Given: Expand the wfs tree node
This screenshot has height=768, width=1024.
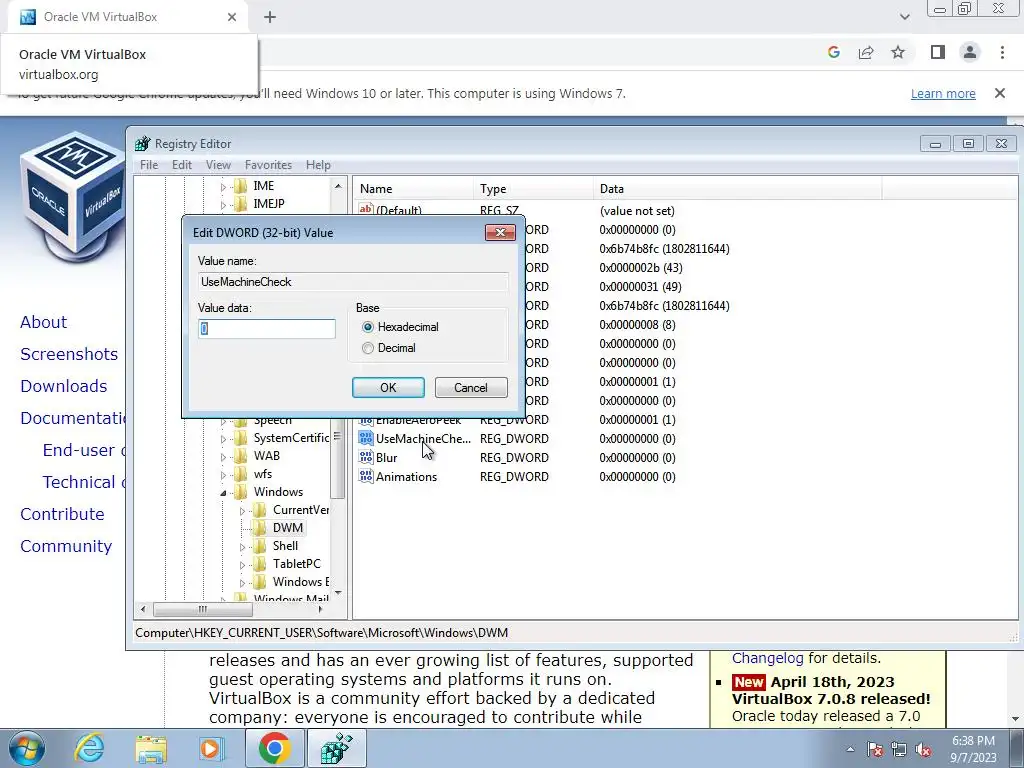Looking at the screenshot, I should coord(223,475).
